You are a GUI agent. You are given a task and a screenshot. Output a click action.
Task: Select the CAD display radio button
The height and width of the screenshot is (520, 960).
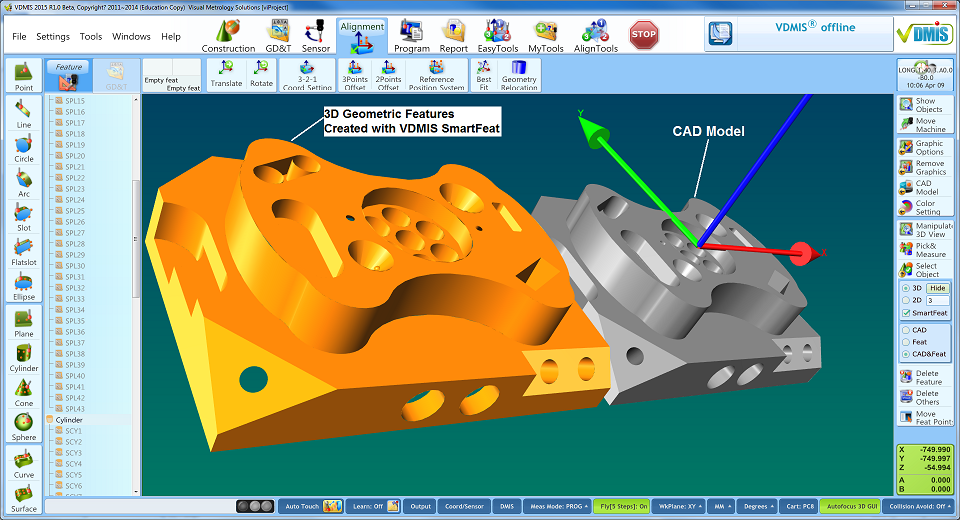(906, 330)
